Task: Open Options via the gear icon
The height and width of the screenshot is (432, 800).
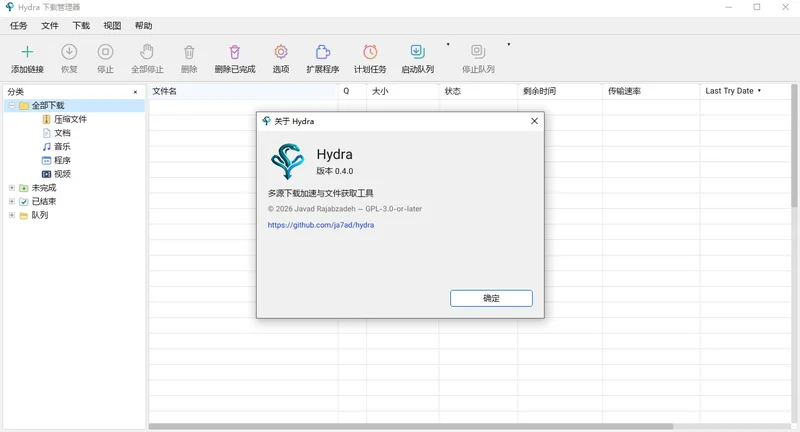Action: [281, 52]
